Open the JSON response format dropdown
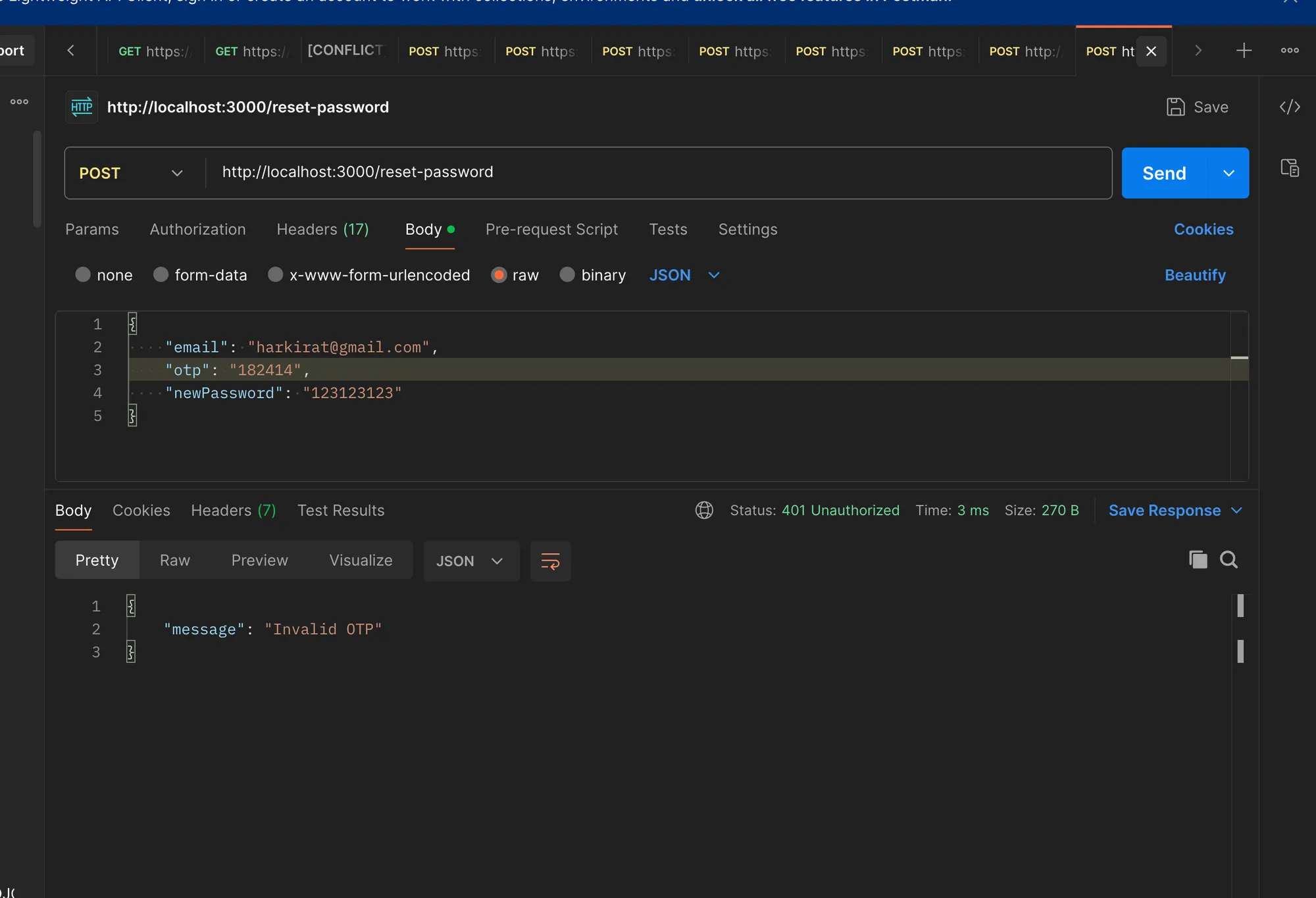The width and height of the screenshot is (1316, 898). coord(470,561)
